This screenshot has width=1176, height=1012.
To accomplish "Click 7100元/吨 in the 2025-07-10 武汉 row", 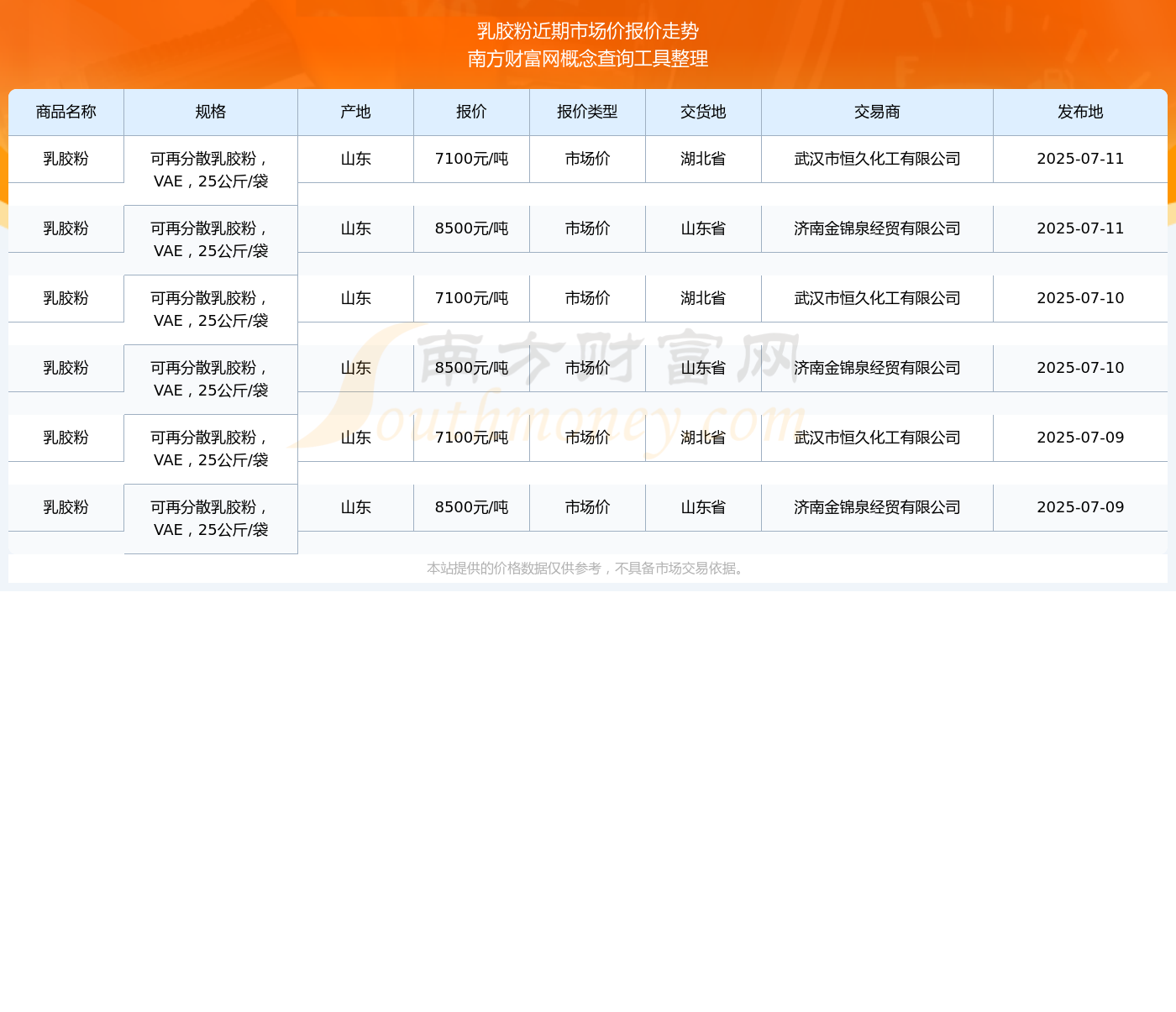I will tap(472, 298).
